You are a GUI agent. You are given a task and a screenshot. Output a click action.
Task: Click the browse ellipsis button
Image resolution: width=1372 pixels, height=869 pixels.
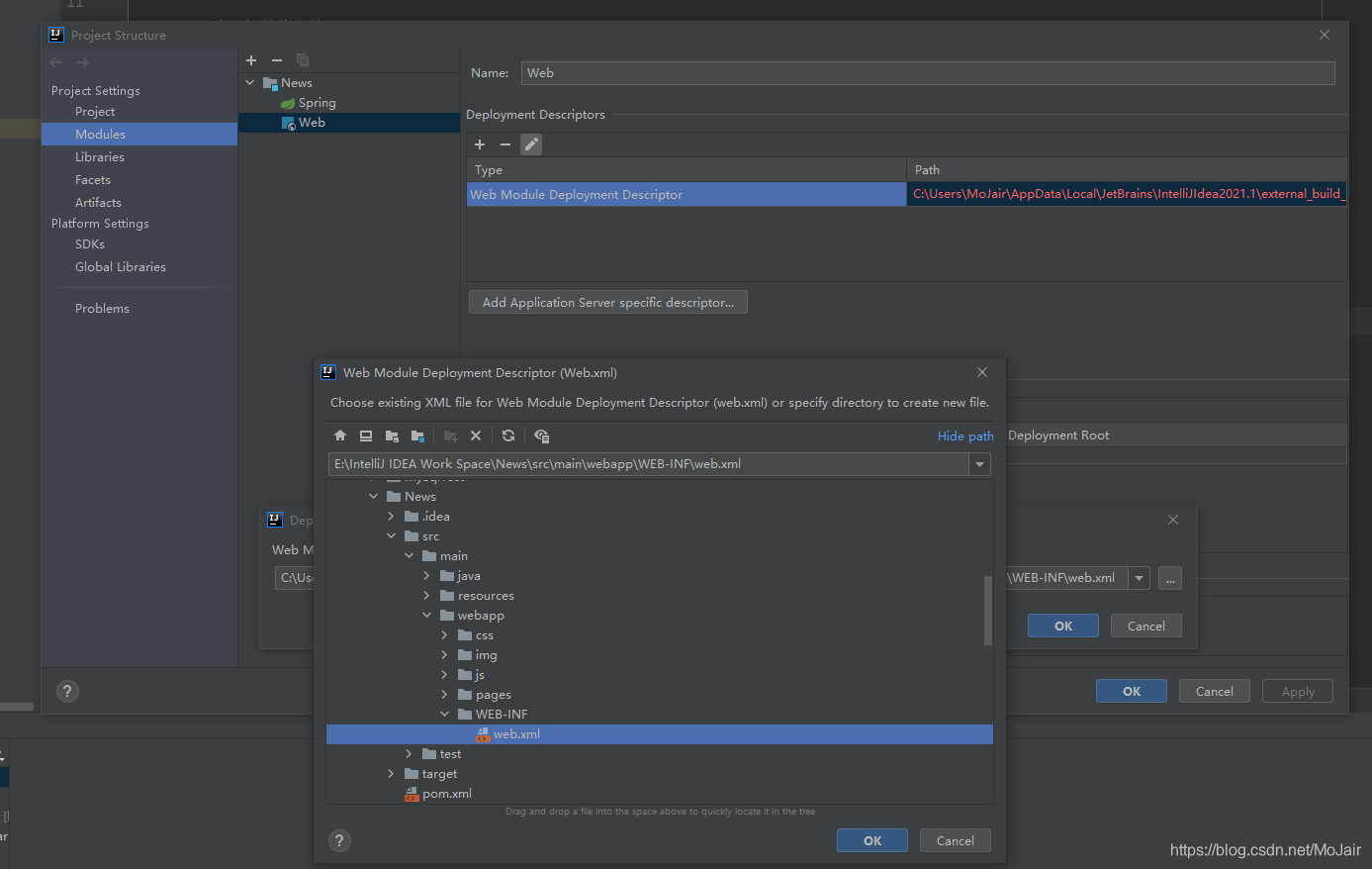point(1170,578)
